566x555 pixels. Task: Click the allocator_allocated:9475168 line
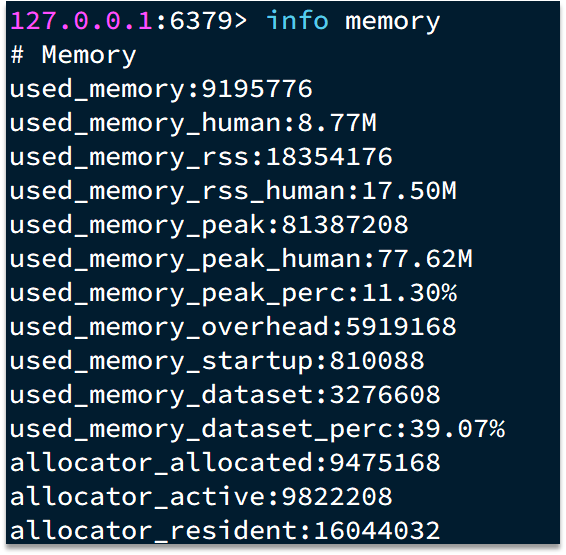[x=225, y=463]
